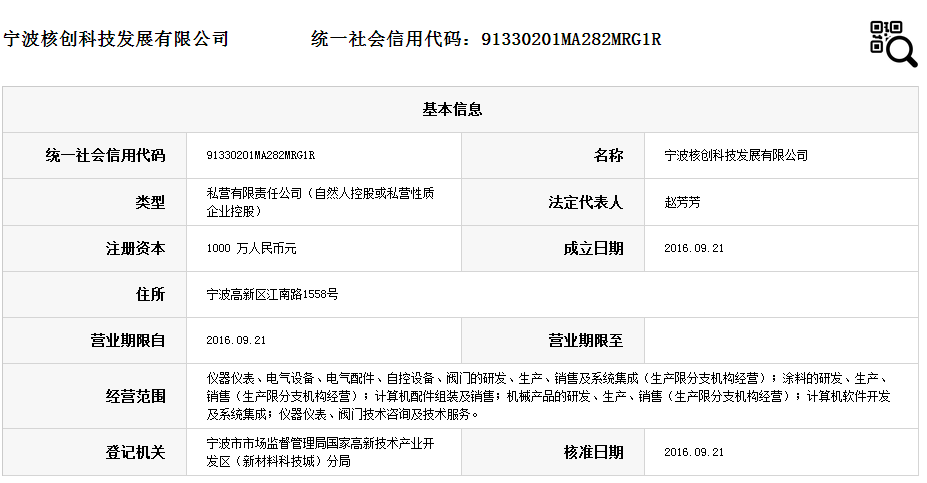Click the 注册资本 label
This screenshot has height=483, width=927.
coord(135,248)
